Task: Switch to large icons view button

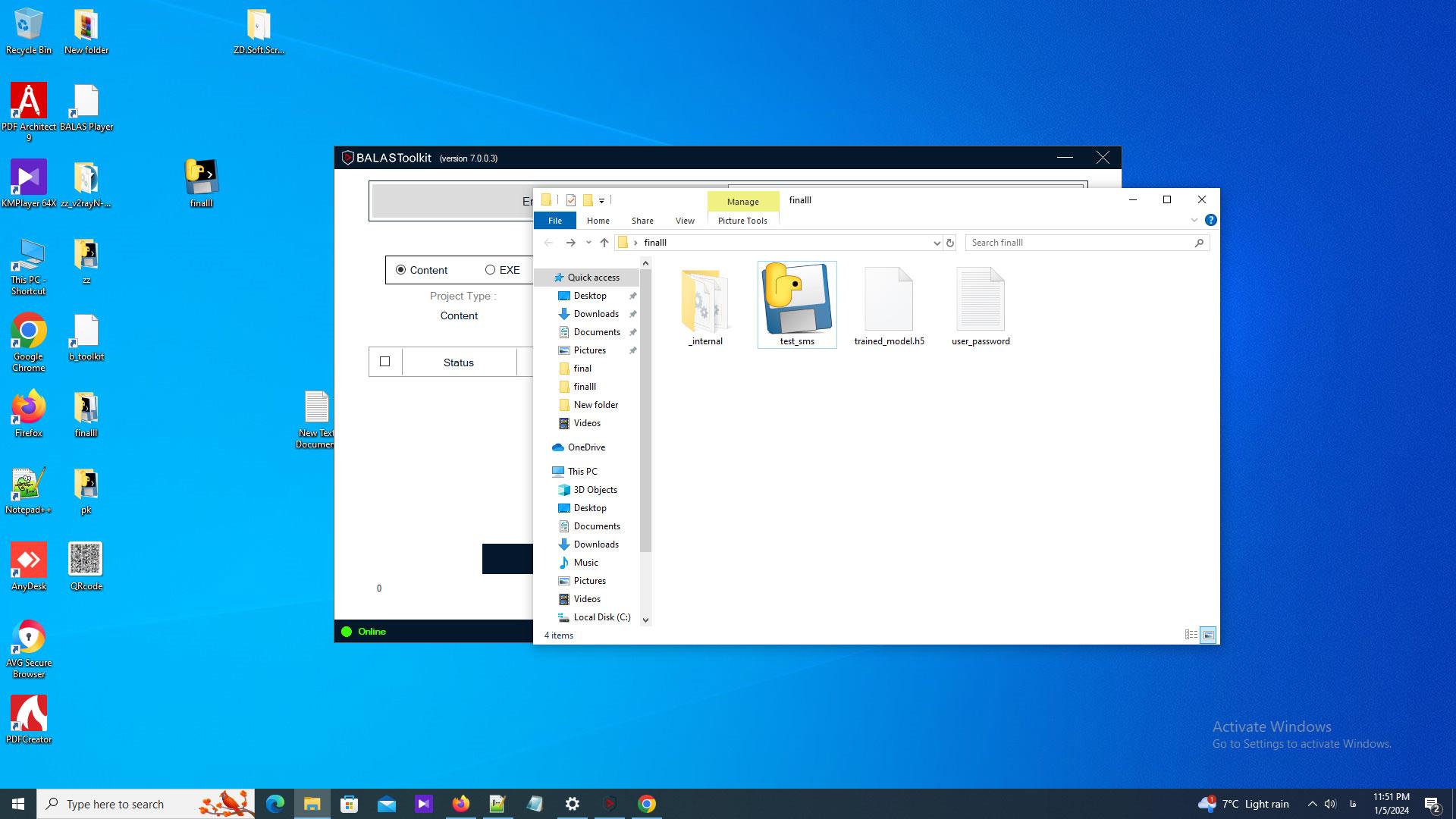Action: 1208,635
